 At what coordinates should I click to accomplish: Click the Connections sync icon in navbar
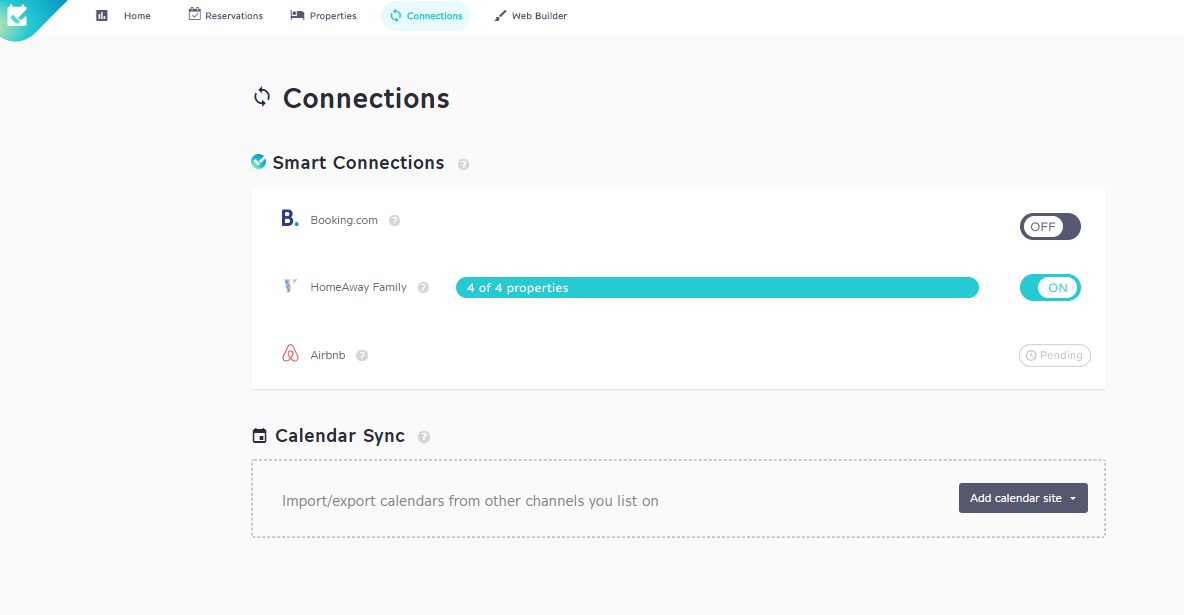pyautogui.click(x=396, y=16)
